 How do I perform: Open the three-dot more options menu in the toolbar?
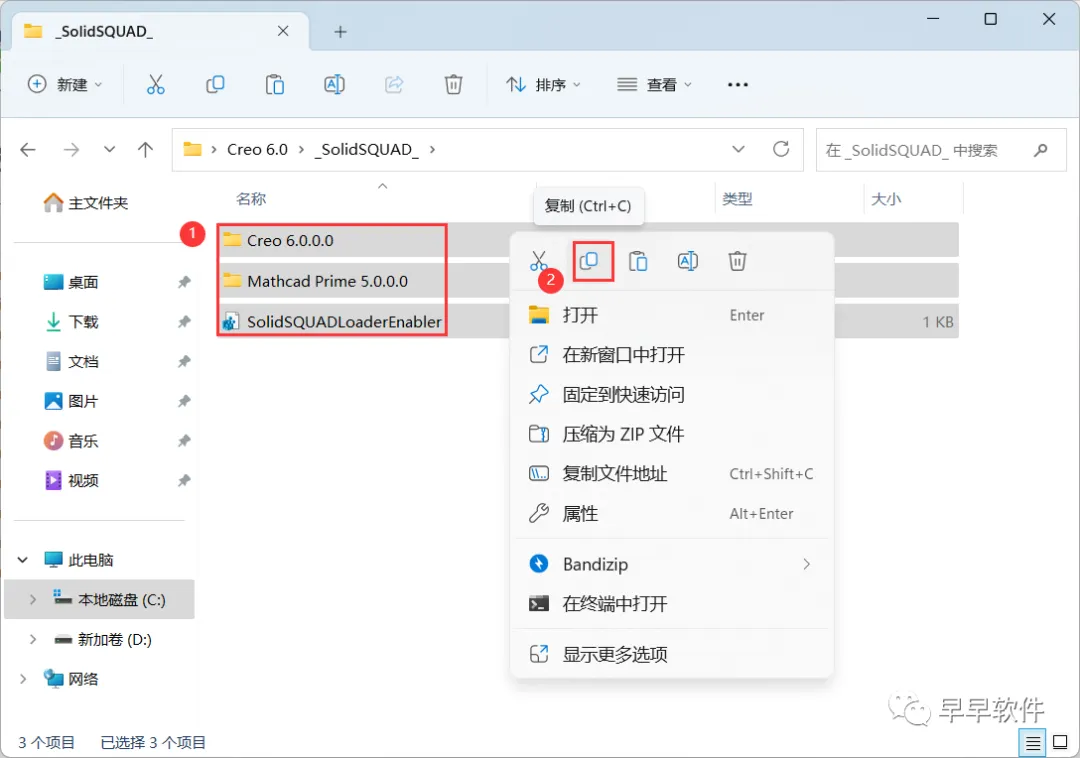click(x=738, y=85)
